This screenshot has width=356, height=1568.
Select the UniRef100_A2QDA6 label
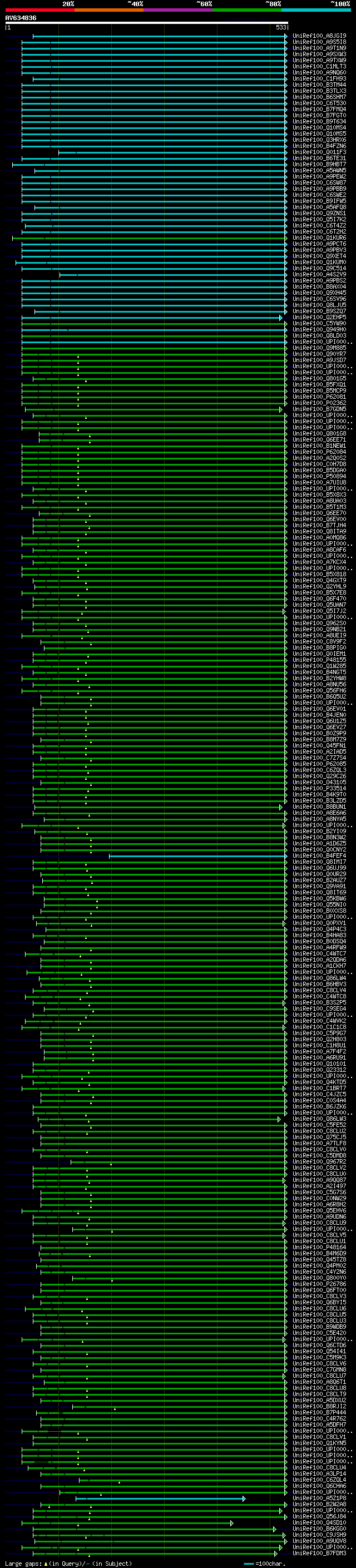pyautogui.click(x=319, y=960)
